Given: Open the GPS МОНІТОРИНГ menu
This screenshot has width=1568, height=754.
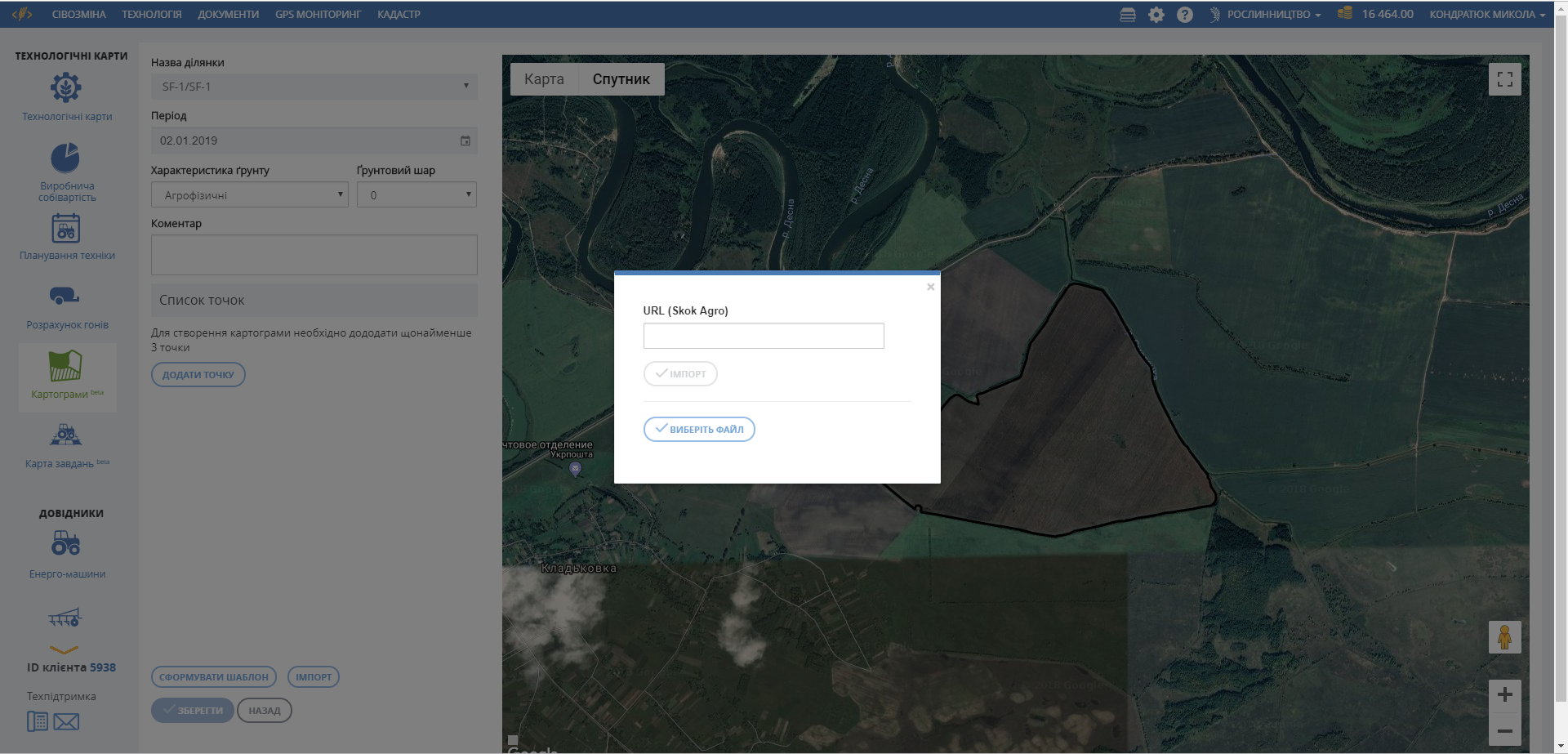Looking at the screenshot, I should 318,15.
